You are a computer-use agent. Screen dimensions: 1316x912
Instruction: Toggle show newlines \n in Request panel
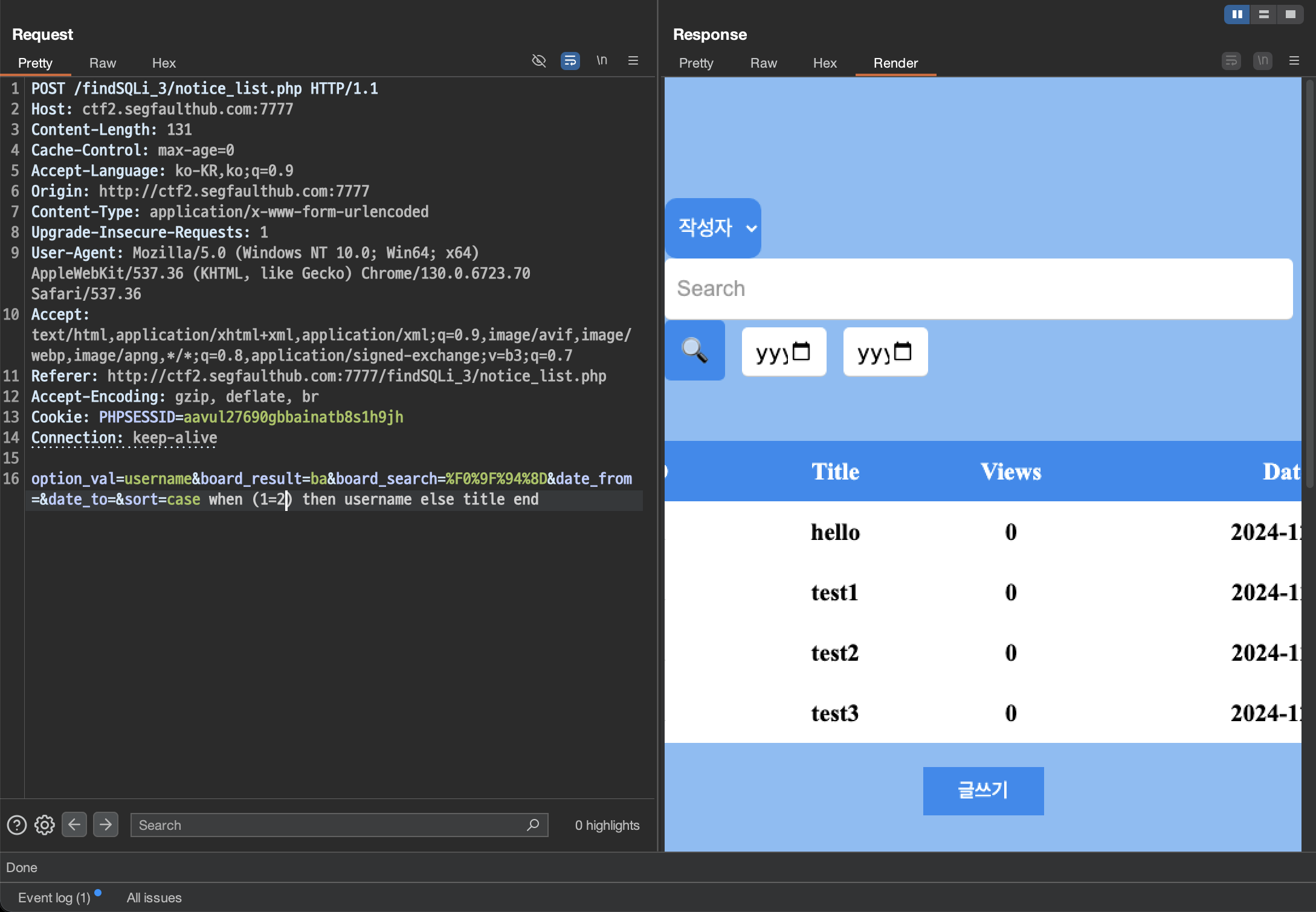point(602,60)
